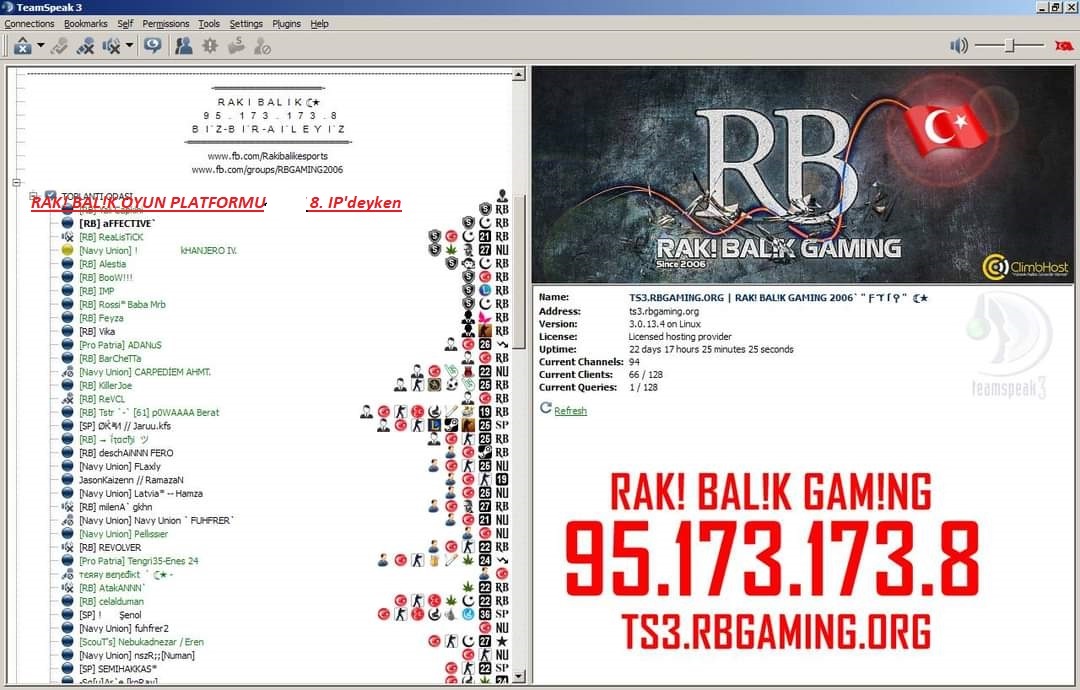Open the Permissions menu

tap(165, 23)
